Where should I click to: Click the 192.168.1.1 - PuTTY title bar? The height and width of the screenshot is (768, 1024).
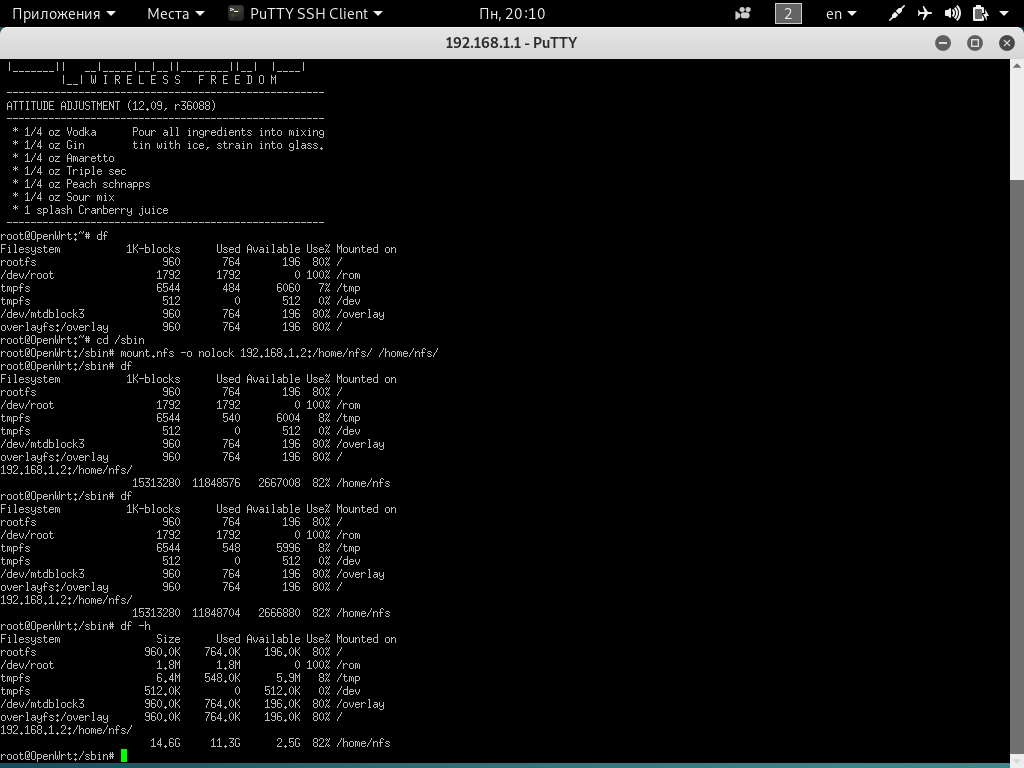pyautogui.click(x=511, y=43)
